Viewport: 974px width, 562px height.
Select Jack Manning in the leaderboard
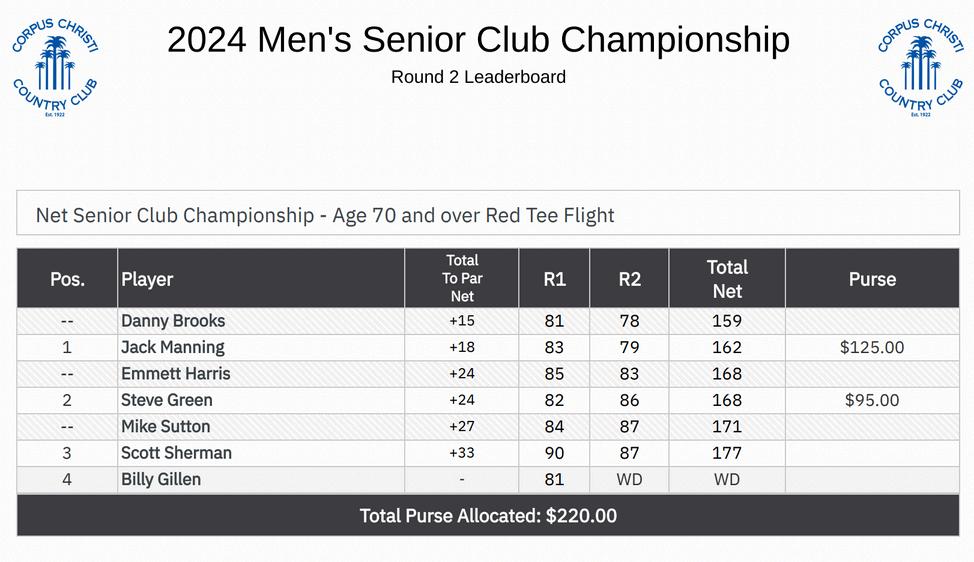pos(173,347)
